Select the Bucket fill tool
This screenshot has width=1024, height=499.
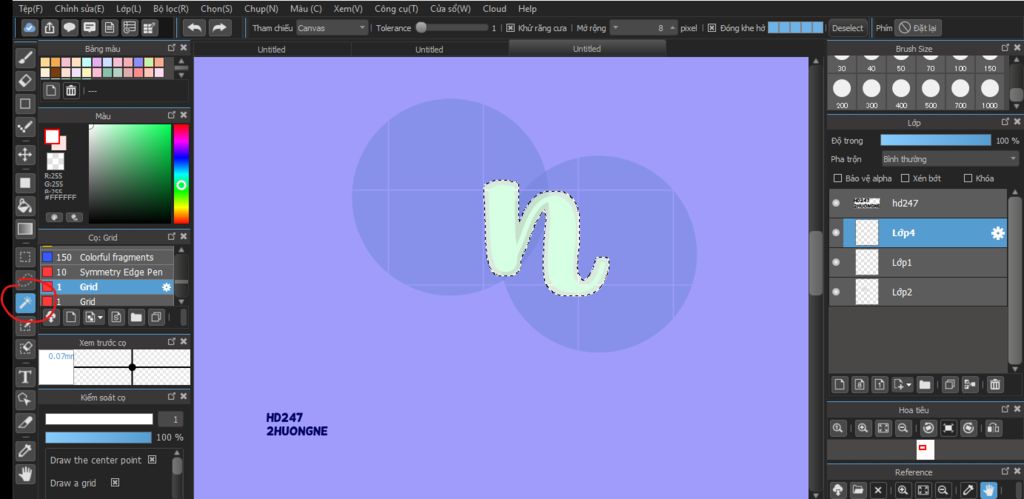25,206
